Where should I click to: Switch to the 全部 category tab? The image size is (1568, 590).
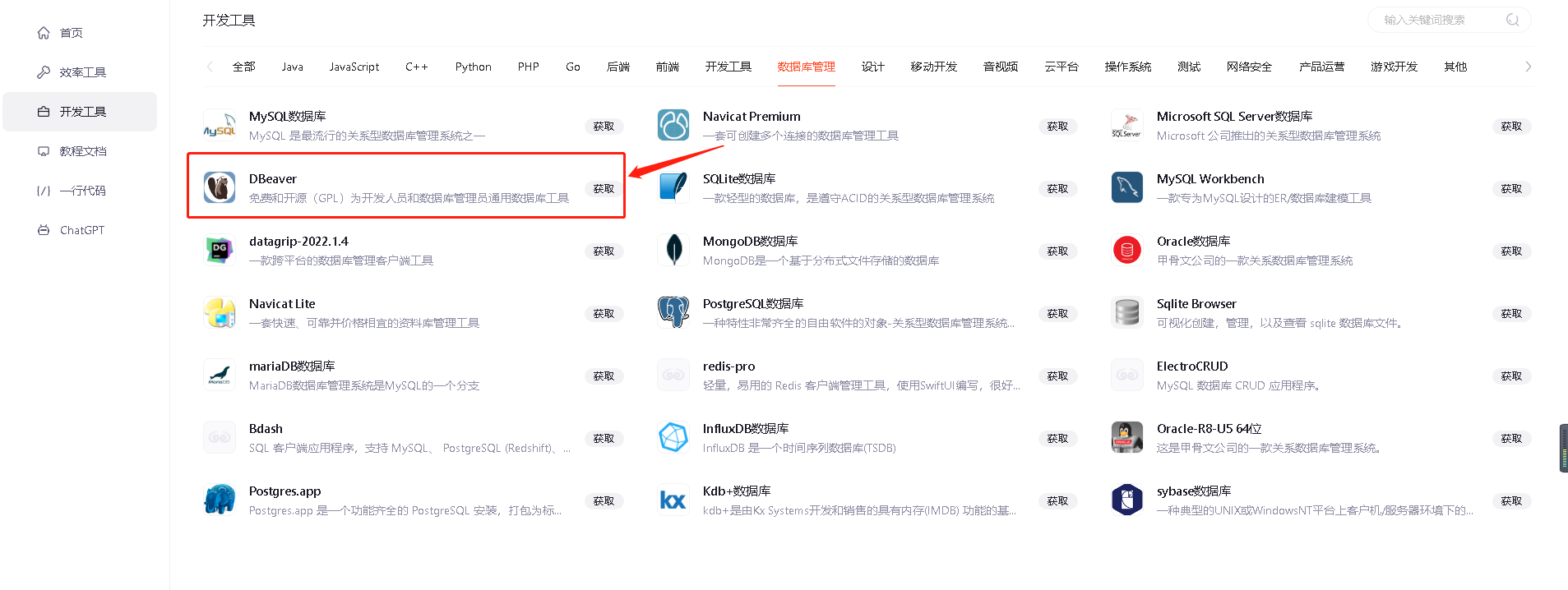point(244,67)
